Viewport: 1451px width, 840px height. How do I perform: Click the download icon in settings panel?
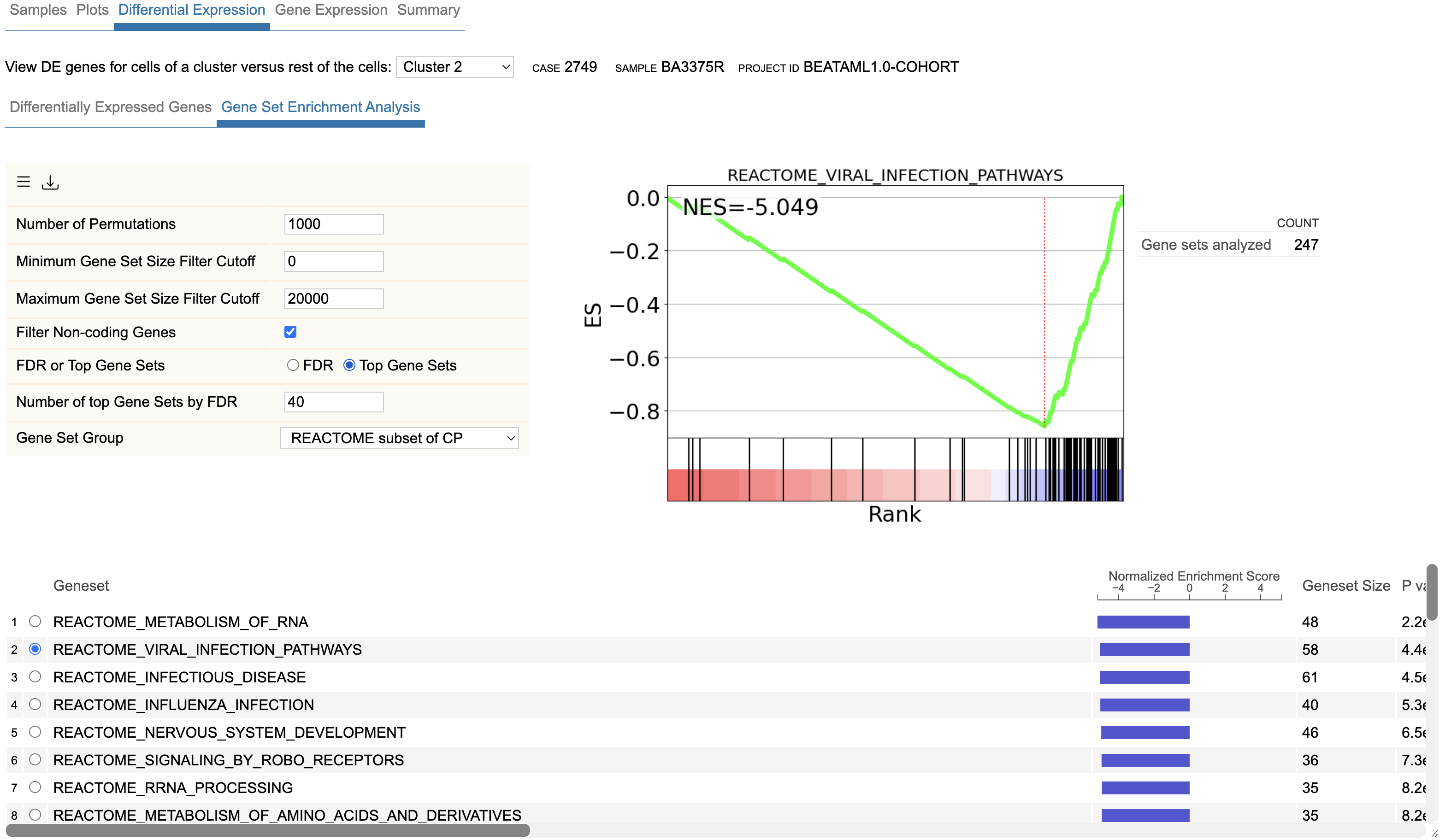50,182
